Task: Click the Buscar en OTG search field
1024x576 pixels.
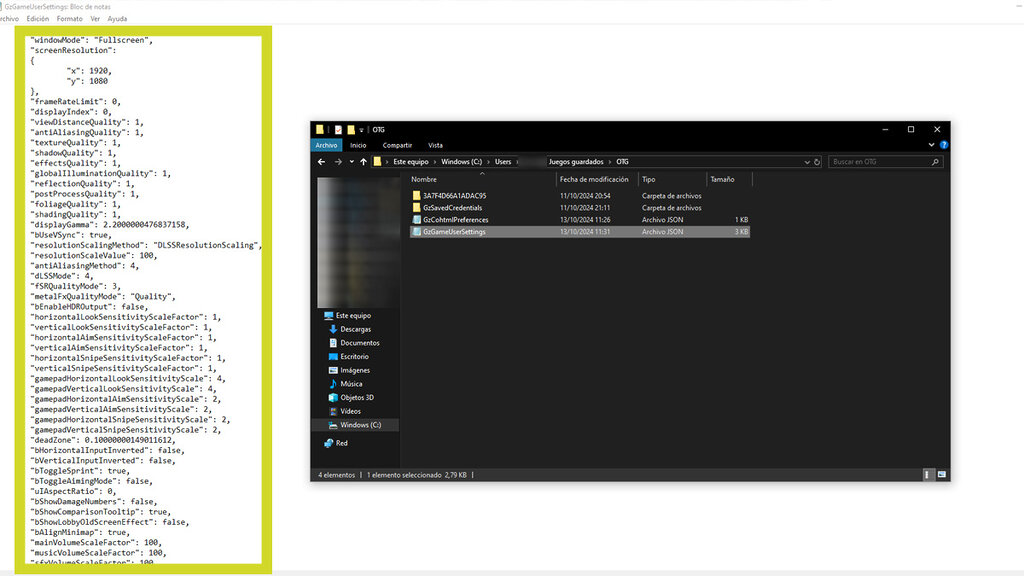Action: (880, 162)
